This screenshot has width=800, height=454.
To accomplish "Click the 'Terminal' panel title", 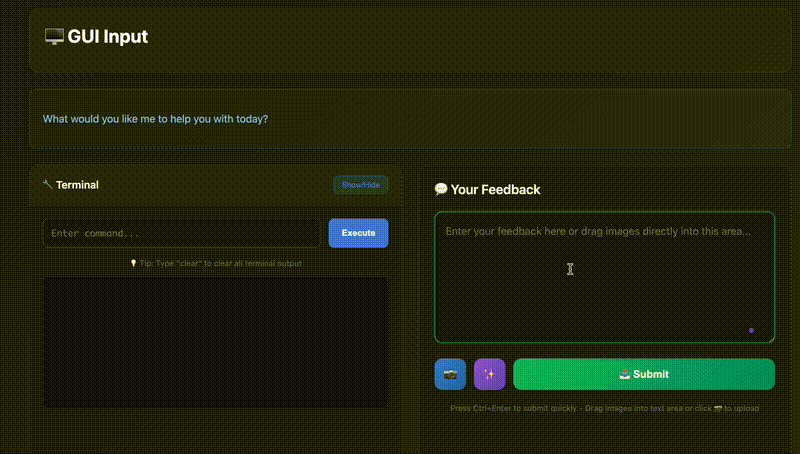I will (x=77, y=185).
